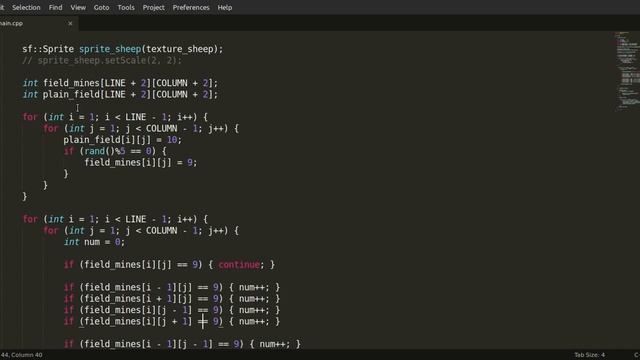The image size is (640, 360).
Task: Open the Preferences menu
Action: click(191, 7)
